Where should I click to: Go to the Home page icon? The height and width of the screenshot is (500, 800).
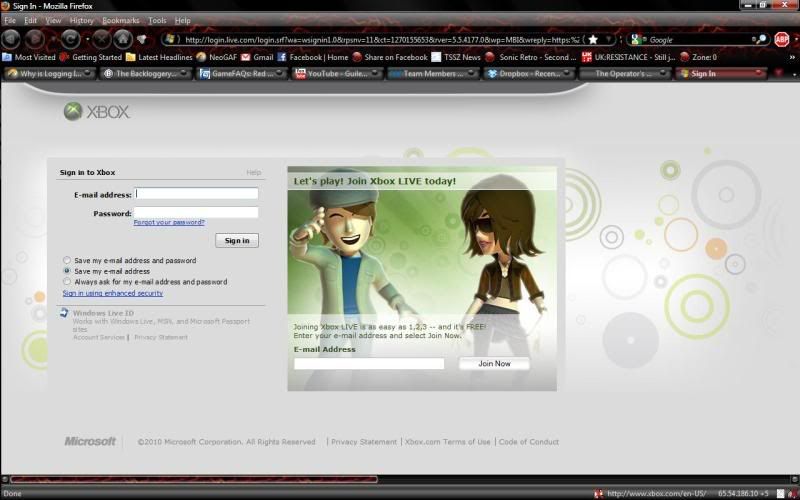[x=122, y=39]
